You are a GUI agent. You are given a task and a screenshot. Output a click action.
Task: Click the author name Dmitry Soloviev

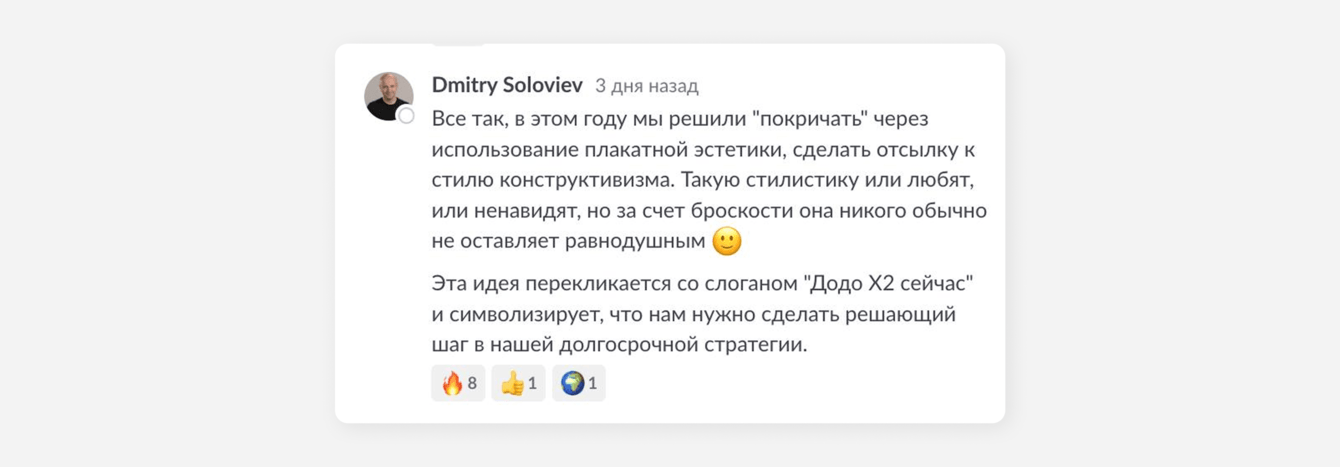click(507, 85)
